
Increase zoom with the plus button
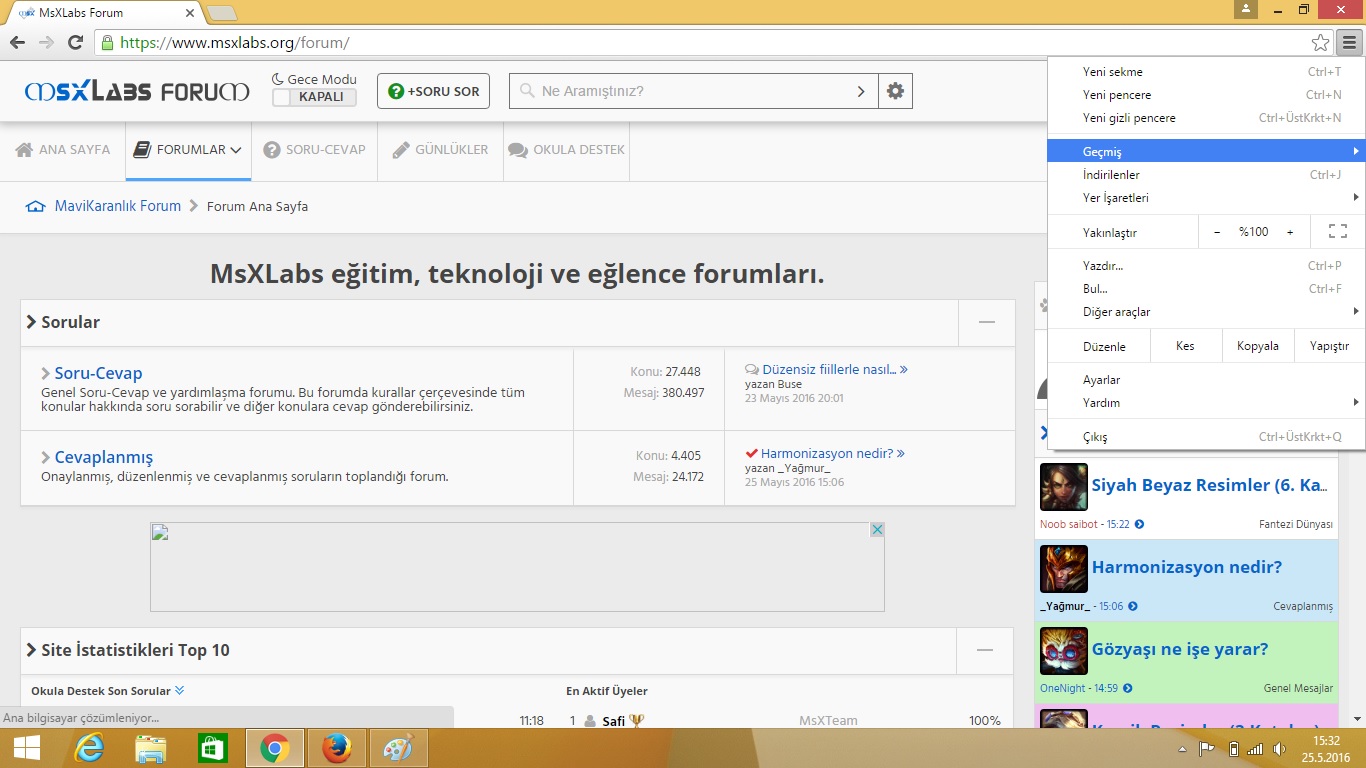1290,232
